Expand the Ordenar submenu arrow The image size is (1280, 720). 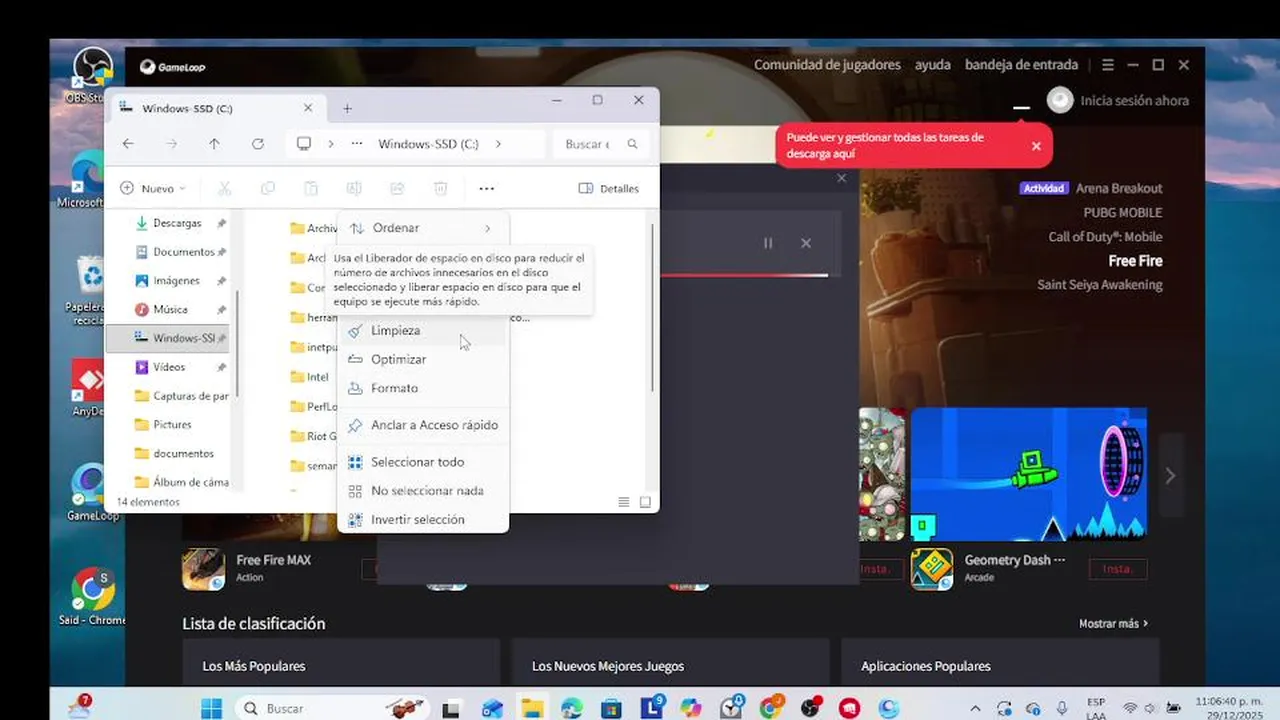488,228
